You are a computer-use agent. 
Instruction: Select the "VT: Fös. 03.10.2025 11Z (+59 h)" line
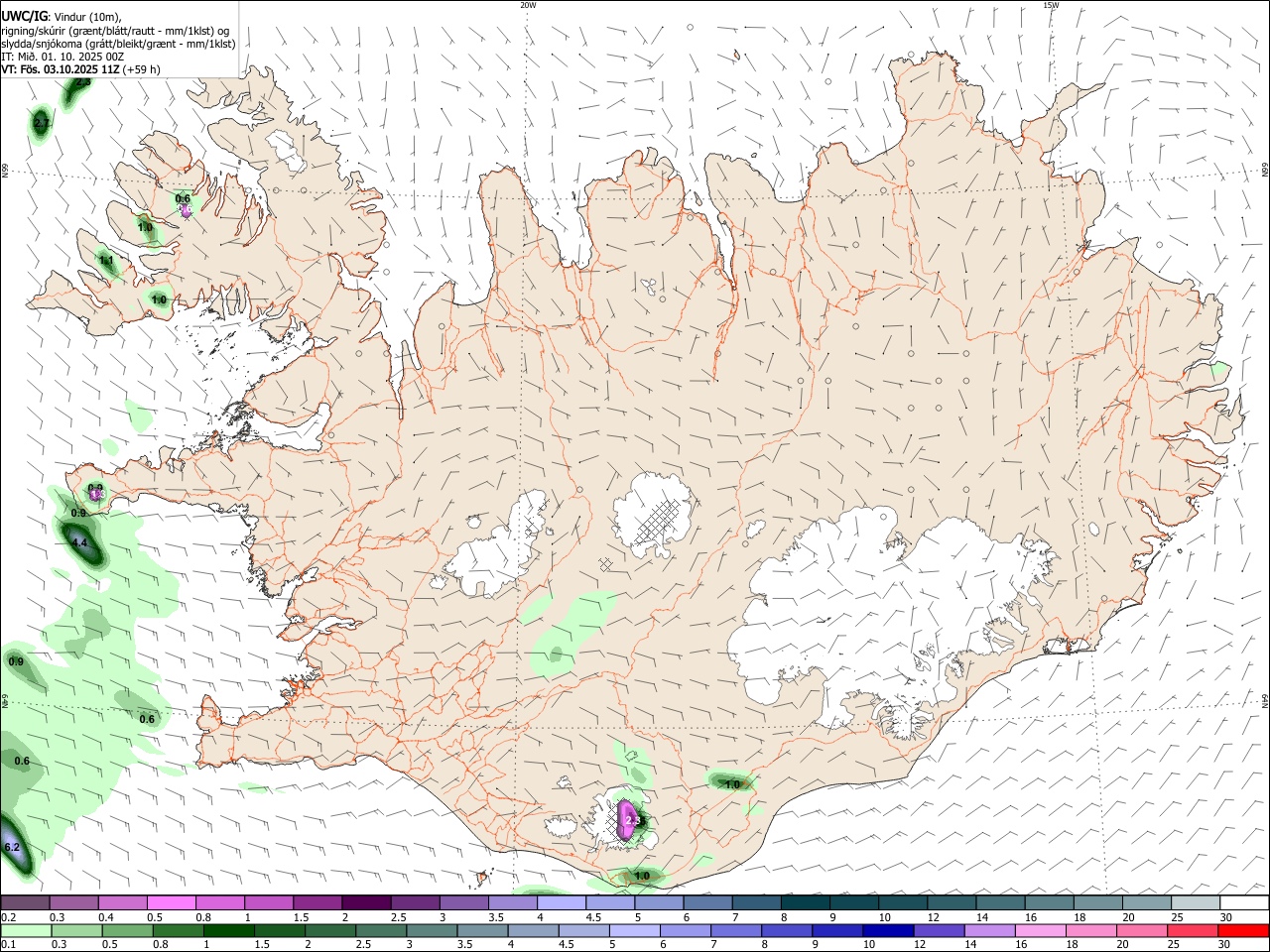[80, 69]
